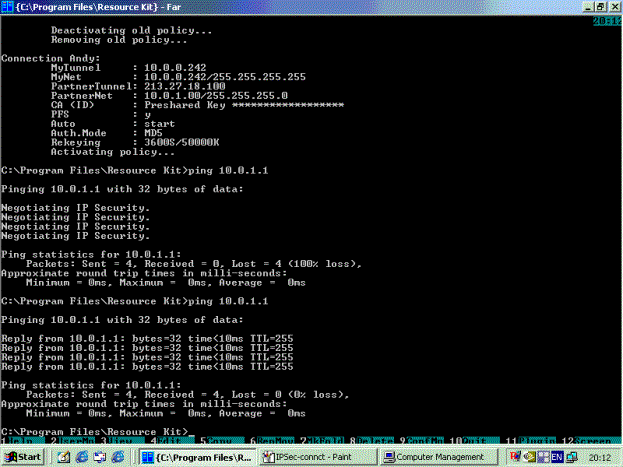
Task: Click the '0% loss' statistics line
Action: point(188,395)
